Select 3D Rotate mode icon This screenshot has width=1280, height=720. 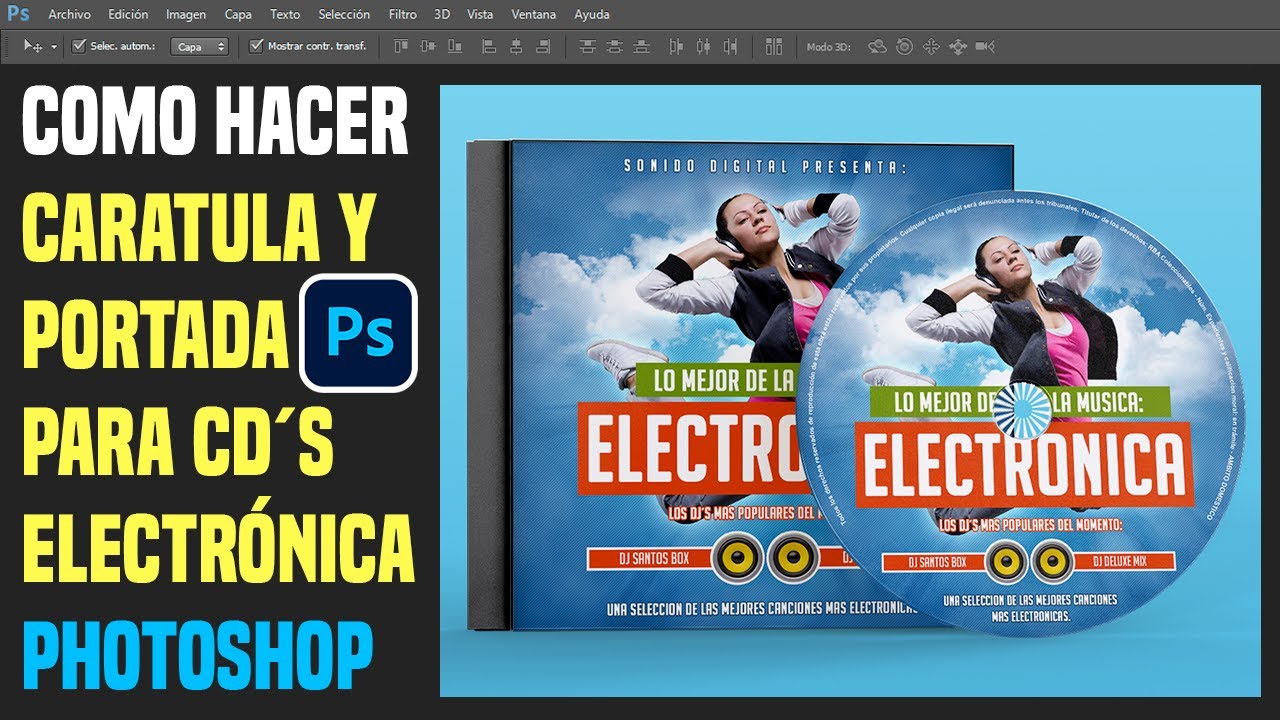point(877,46)
